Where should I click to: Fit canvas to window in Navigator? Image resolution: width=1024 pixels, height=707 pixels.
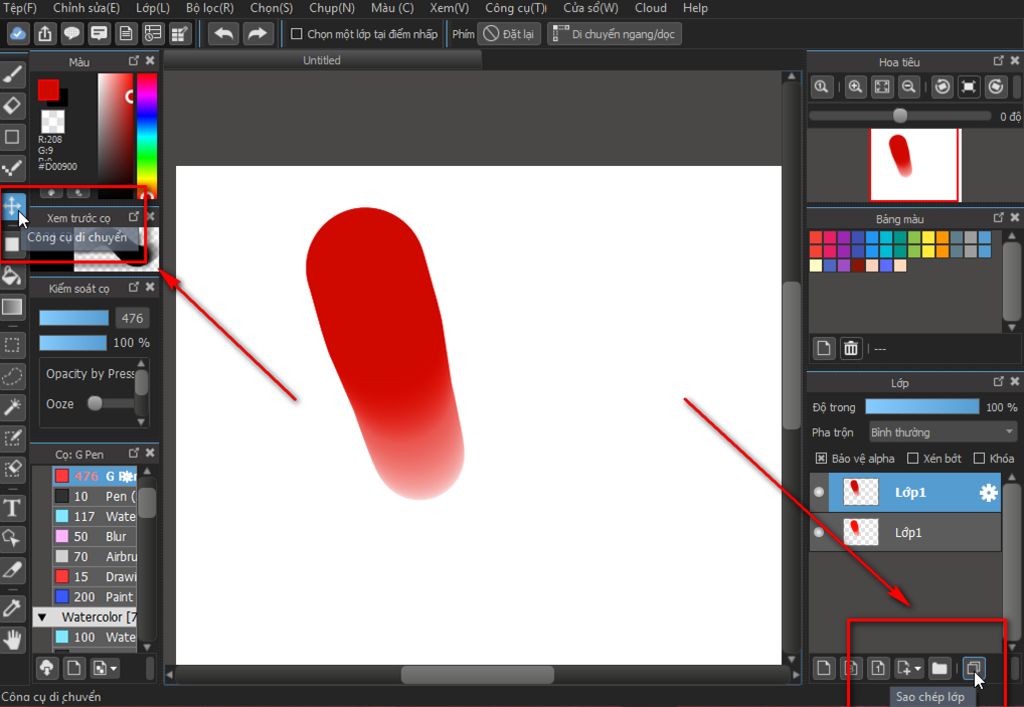[x=882, y=87]
